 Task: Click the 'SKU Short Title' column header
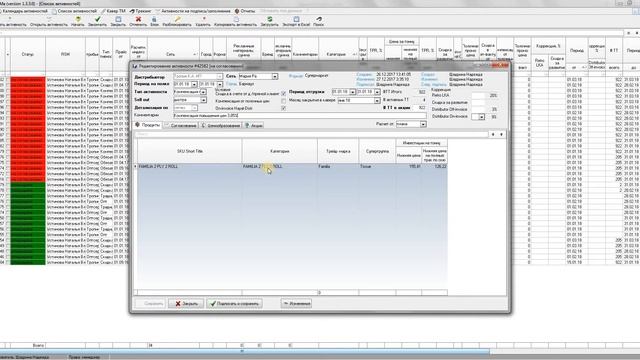point(190,151)
